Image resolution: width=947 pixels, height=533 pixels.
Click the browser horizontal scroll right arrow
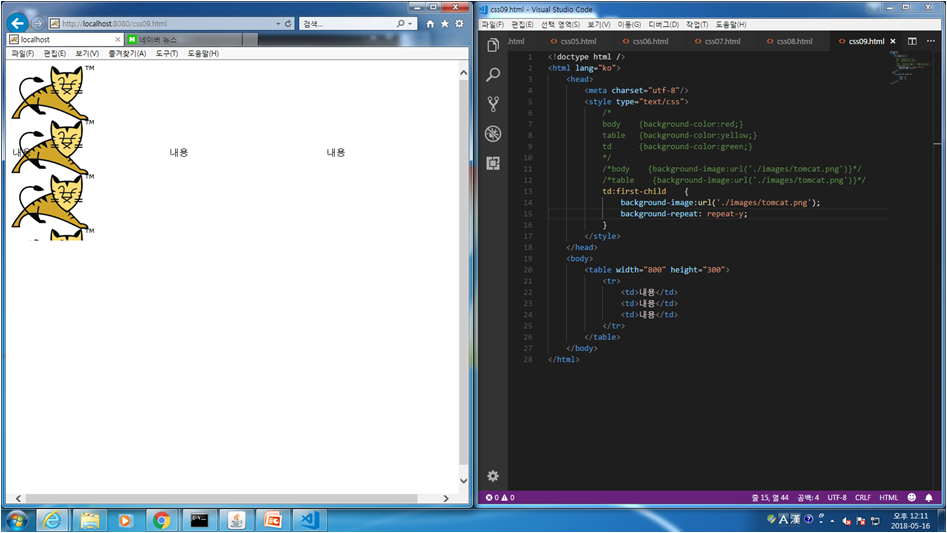[446, 498]
